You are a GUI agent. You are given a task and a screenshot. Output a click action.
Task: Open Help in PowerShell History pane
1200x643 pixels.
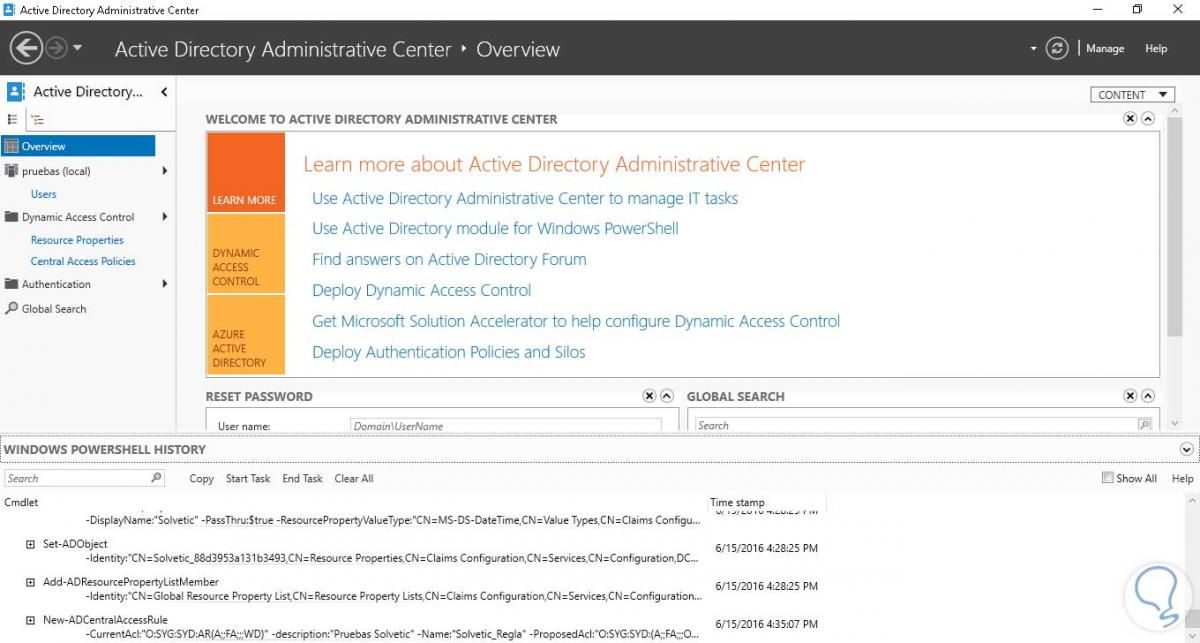click(x=1183, y=478)
